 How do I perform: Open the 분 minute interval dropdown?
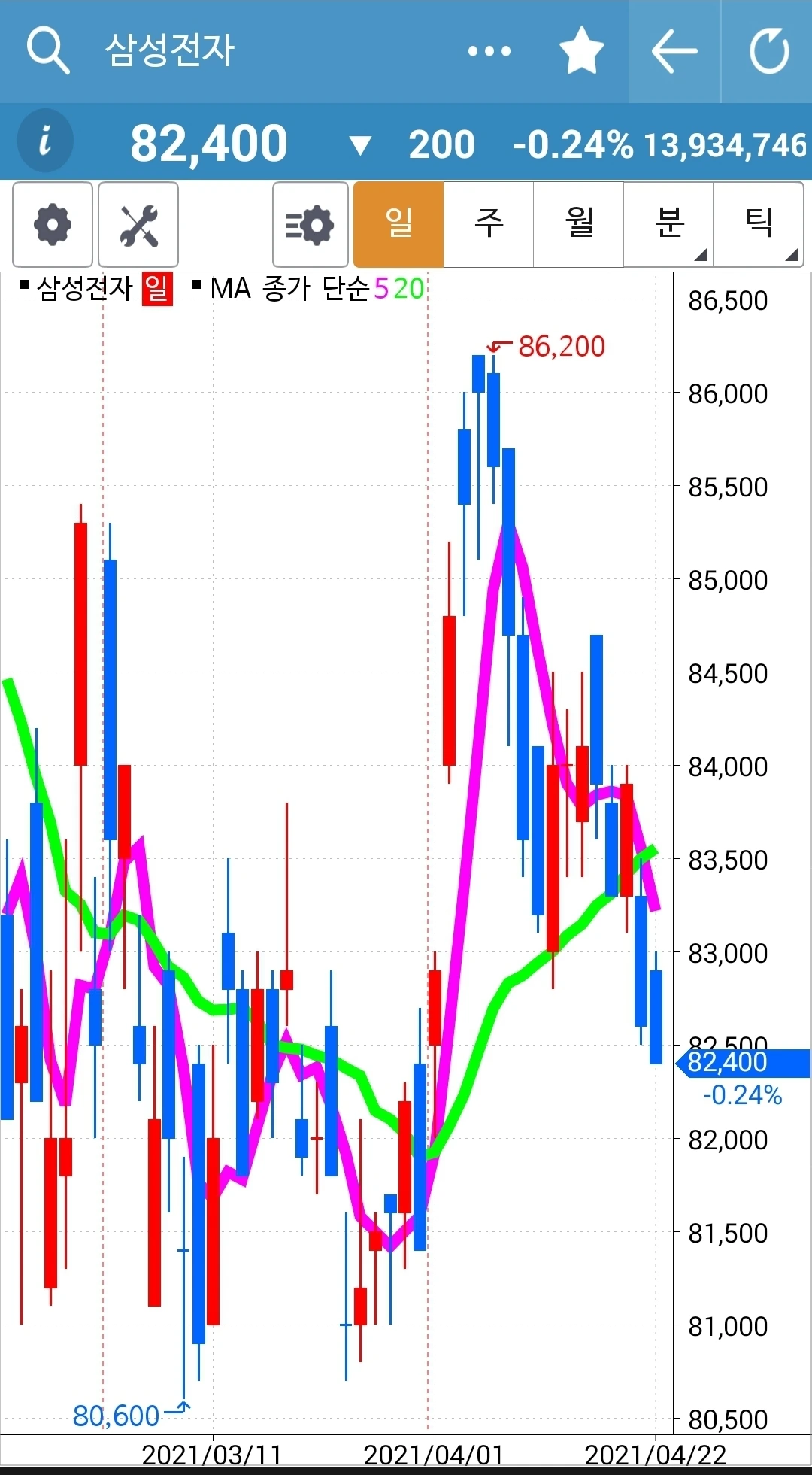(x=668, y=224)
